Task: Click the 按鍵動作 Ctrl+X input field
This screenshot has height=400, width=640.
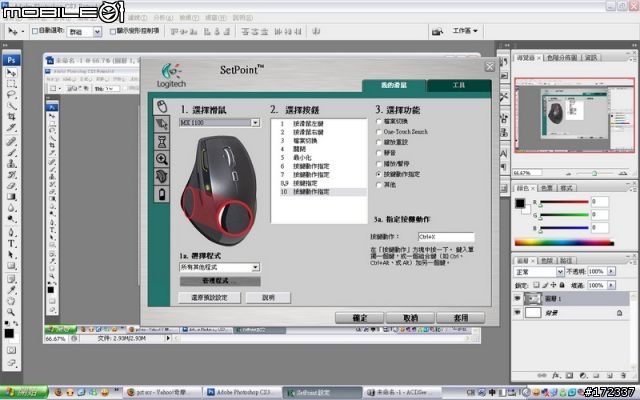Action: 446,237
